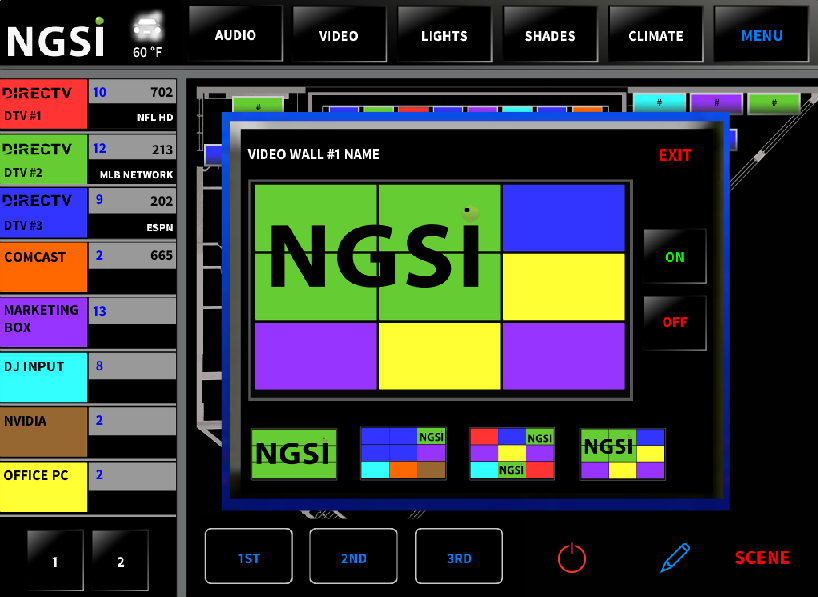818x597 pixels.
Task: Click the VIDEO WALL #1 NAME title
Action: pyautogui.click(x=313, y=154)
